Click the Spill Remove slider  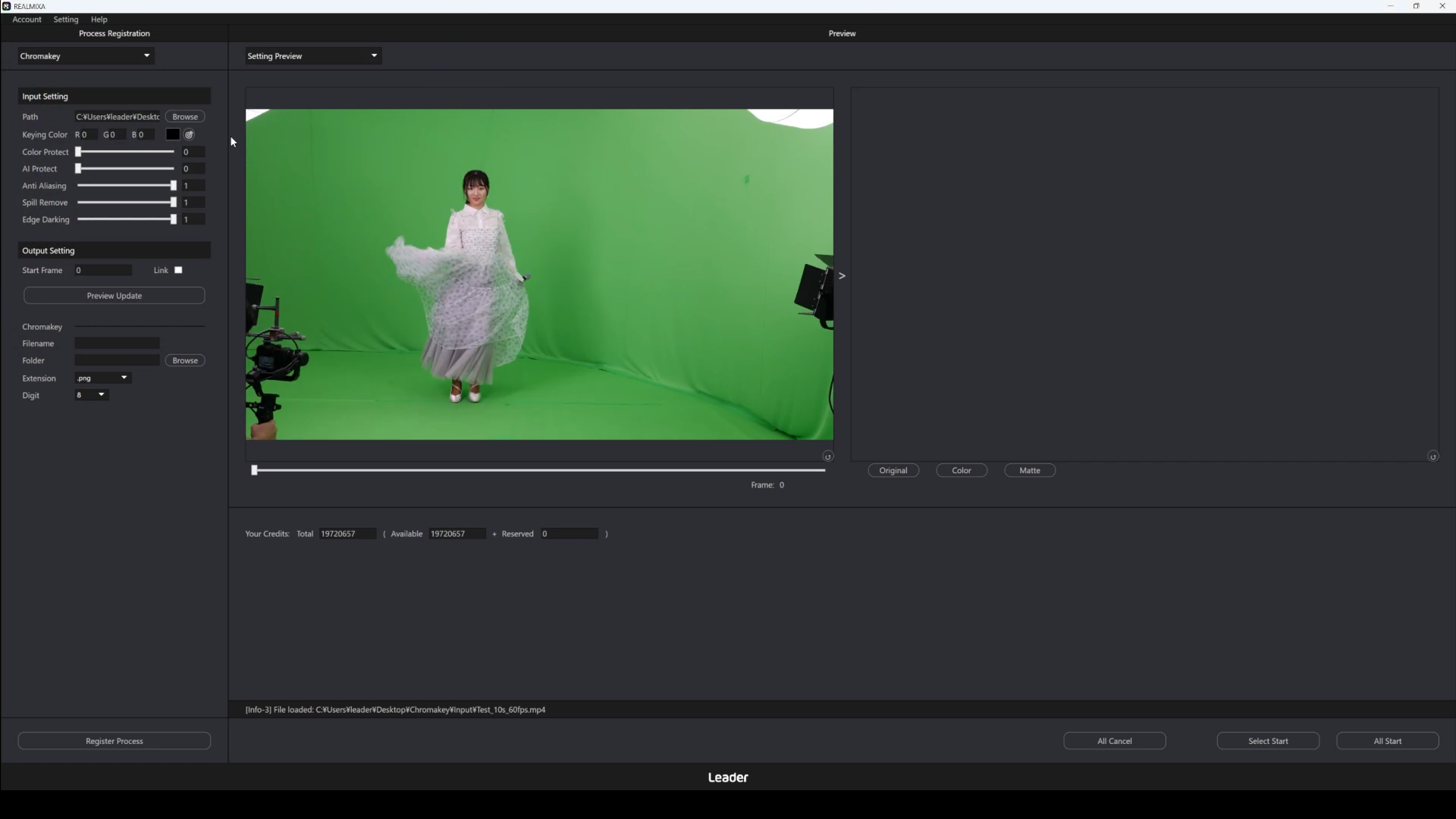[126, 202]
